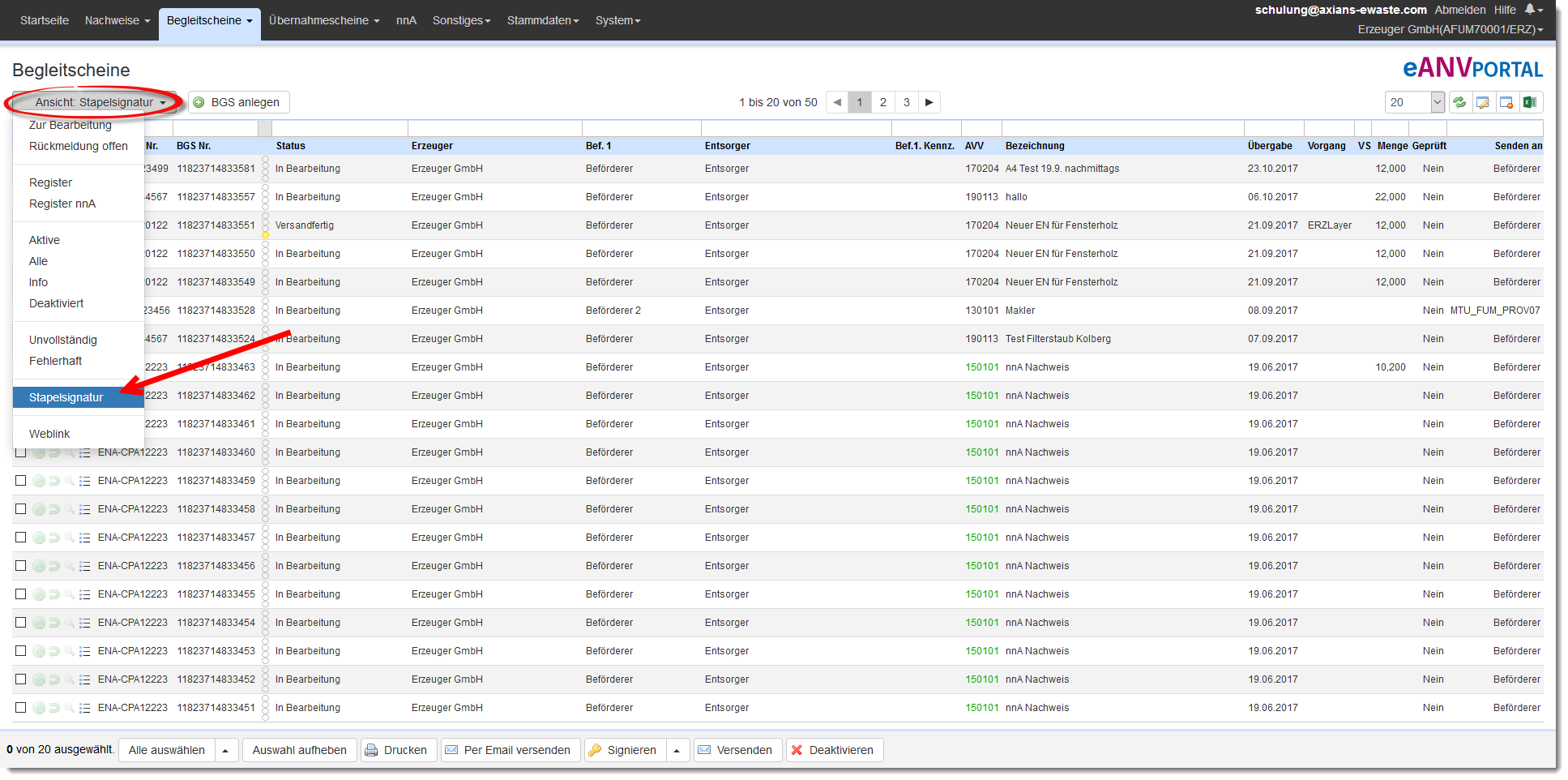Click the list icon in row 11823714833456
The height and width of the screenshot is (780, 1568).
coord(84,566)
